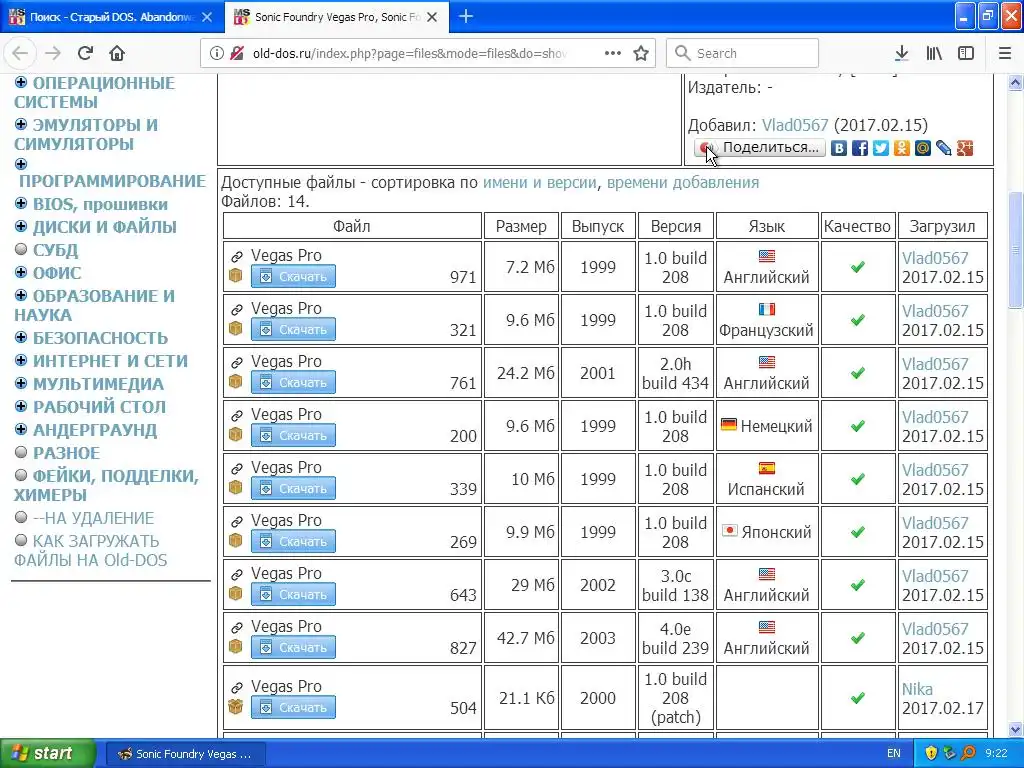The width and height of the screenshot is (1024, 768).
Task: Click the Размер column header
Action: (x=521, y=227)
